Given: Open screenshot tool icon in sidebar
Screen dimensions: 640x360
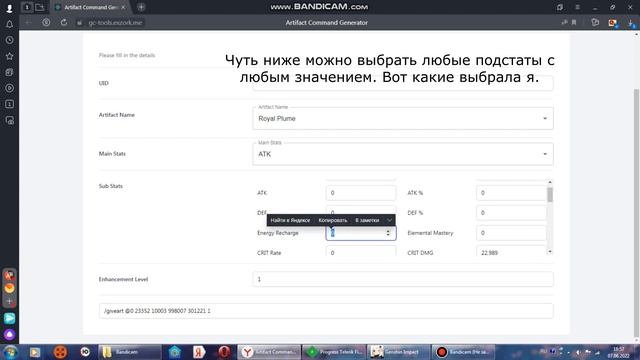Looking at the screenshot, I should (9, 120).
